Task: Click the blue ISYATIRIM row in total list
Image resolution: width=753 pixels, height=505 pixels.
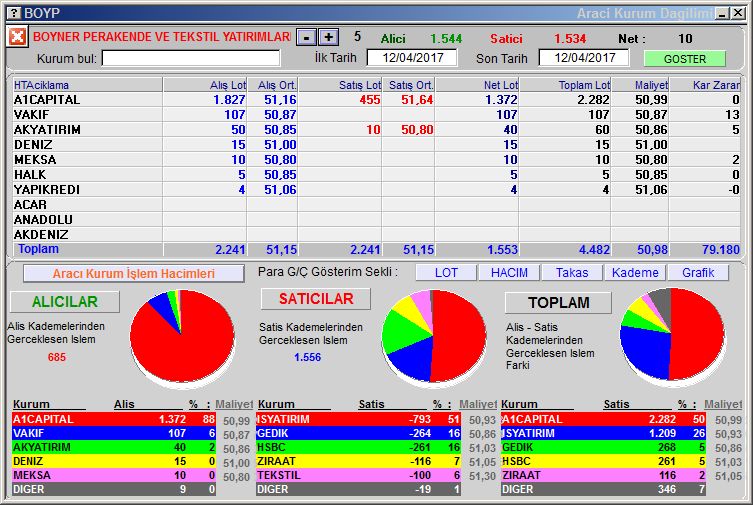Action: [603, 433]
